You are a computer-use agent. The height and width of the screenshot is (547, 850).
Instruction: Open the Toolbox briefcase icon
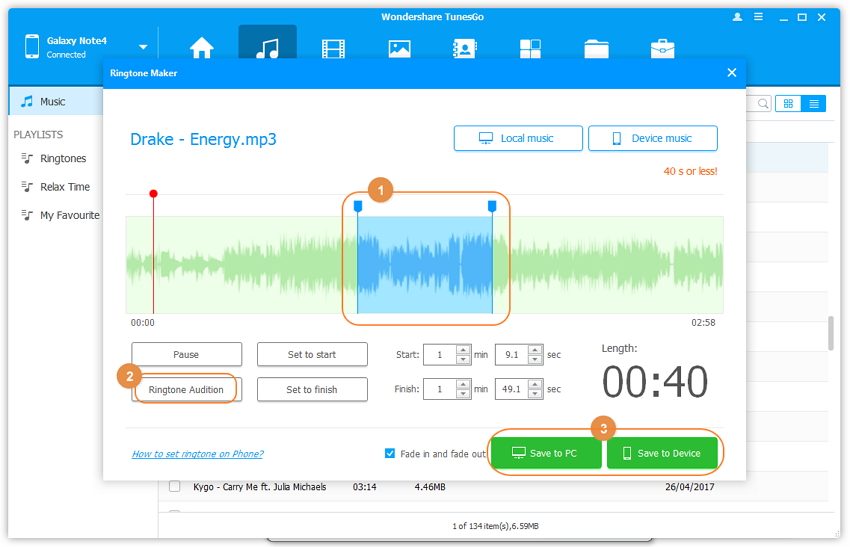point(662,48)
